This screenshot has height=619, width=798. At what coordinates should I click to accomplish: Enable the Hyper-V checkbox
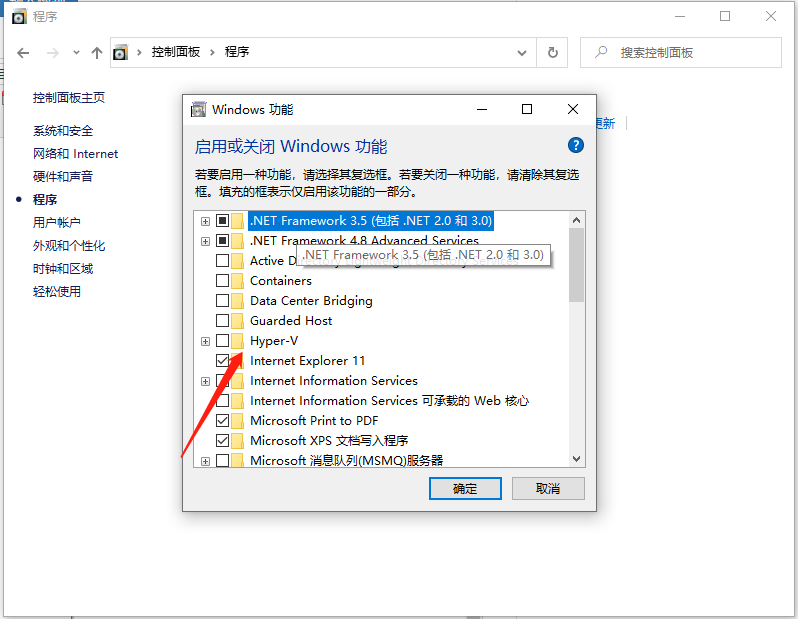pos(222,341)
